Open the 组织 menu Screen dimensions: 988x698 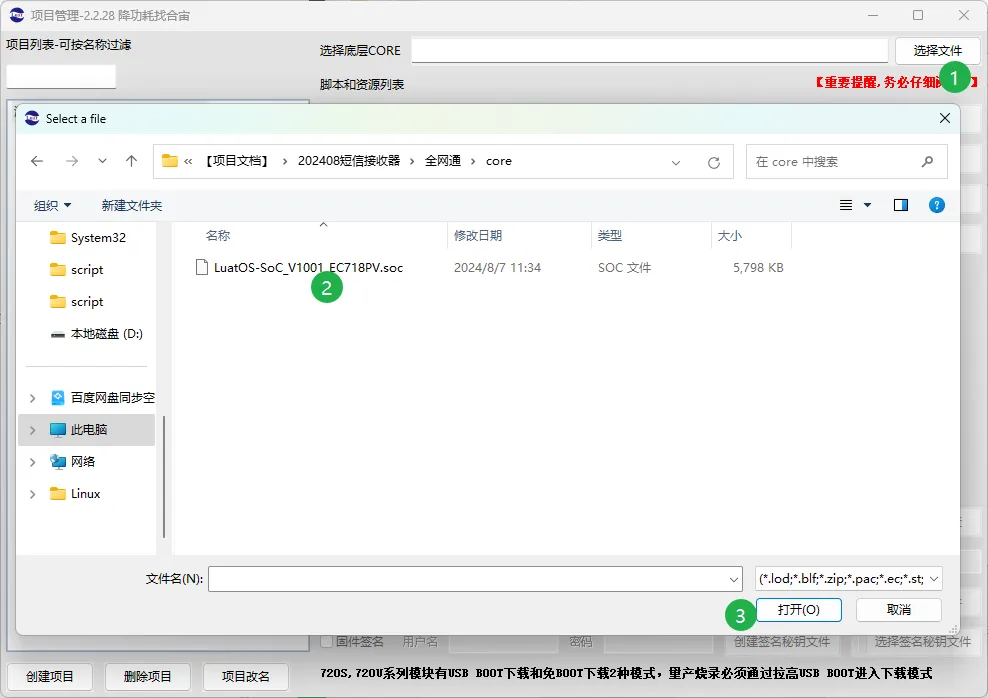[52, 205]
